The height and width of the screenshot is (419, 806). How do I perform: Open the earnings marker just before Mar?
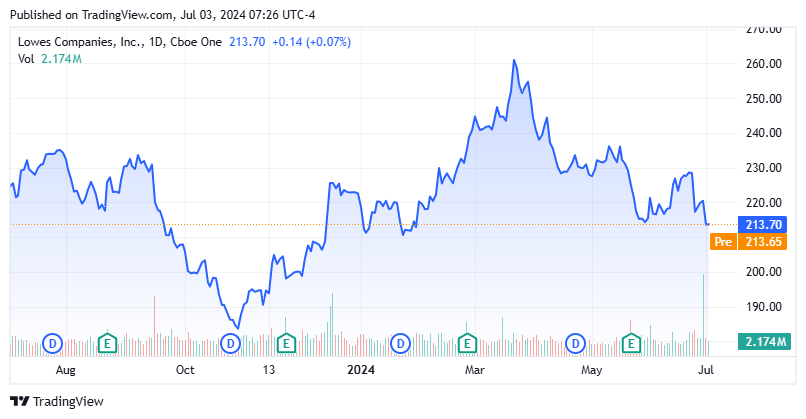[x=466, y=343]
